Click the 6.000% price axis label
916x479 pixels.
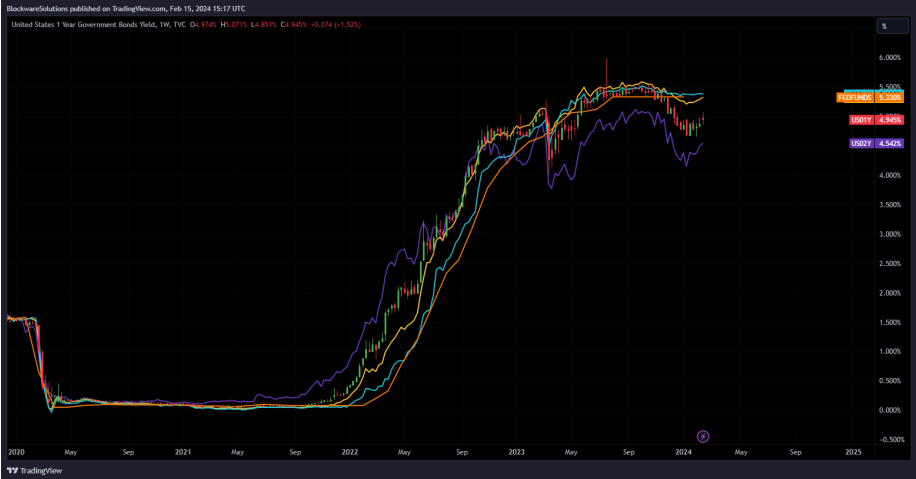[891, 58]
